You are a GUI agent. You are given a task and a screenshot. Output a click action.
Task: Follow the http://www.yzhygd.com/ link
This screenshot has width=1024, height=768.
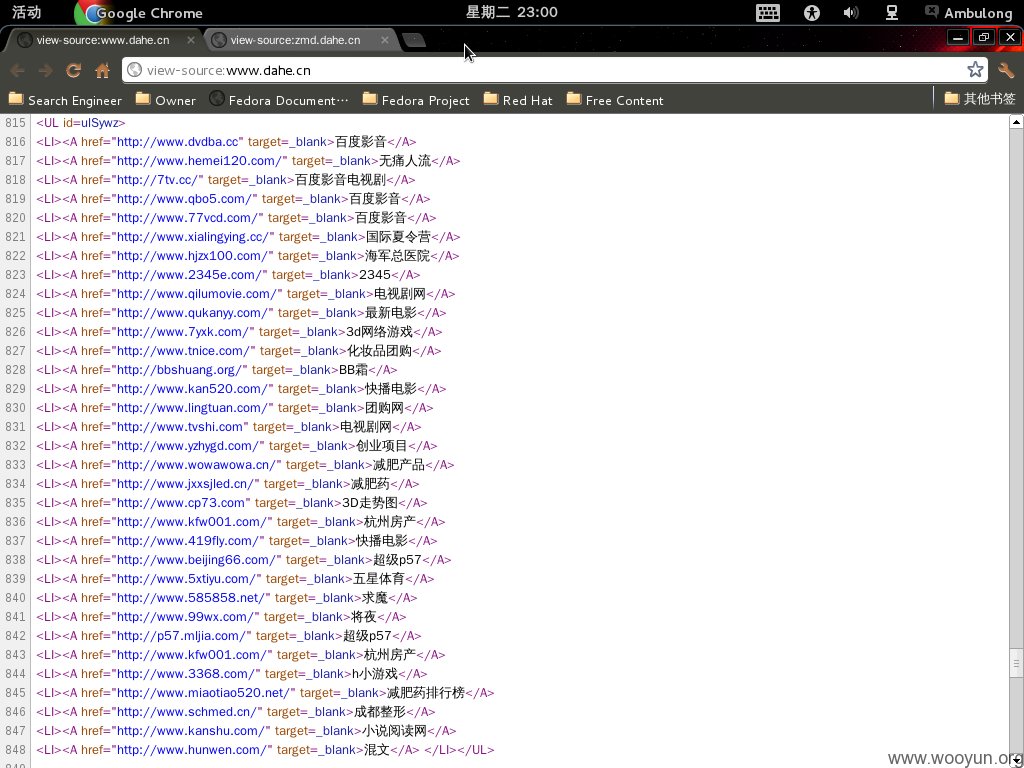pos(188,445)
